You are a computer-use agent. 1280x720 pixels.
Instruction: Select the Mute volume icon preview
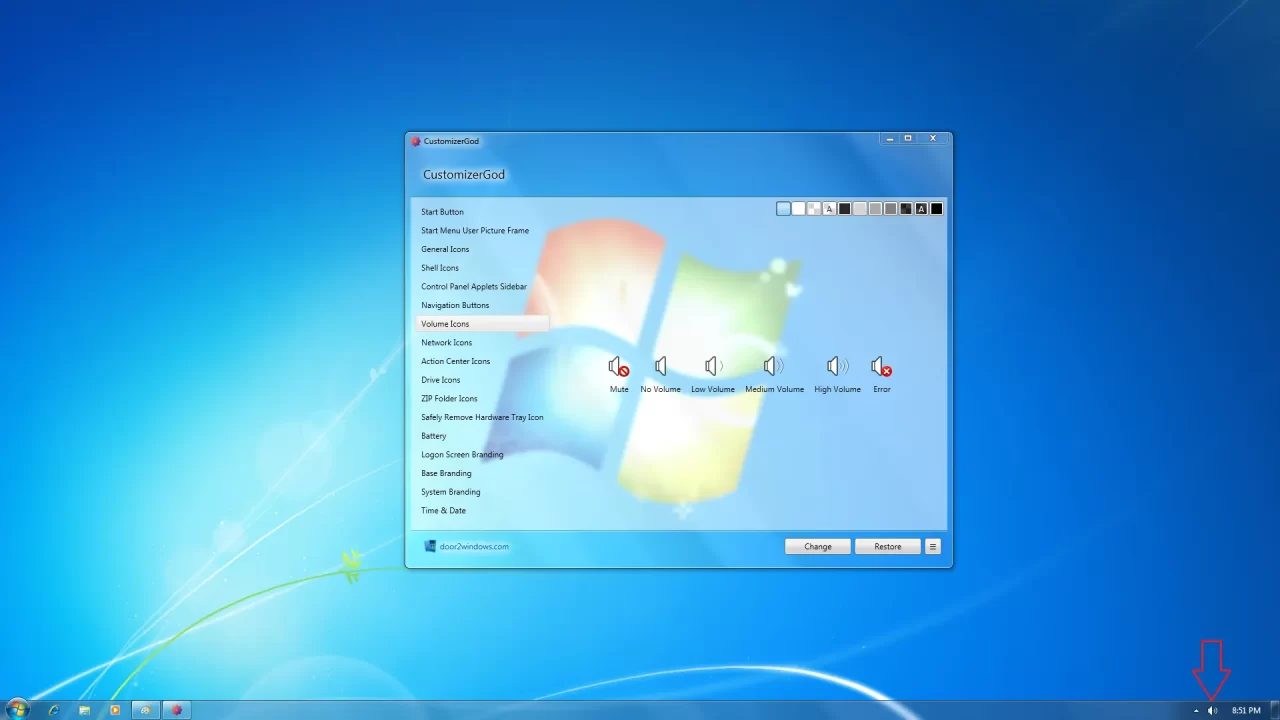point(618,366)
